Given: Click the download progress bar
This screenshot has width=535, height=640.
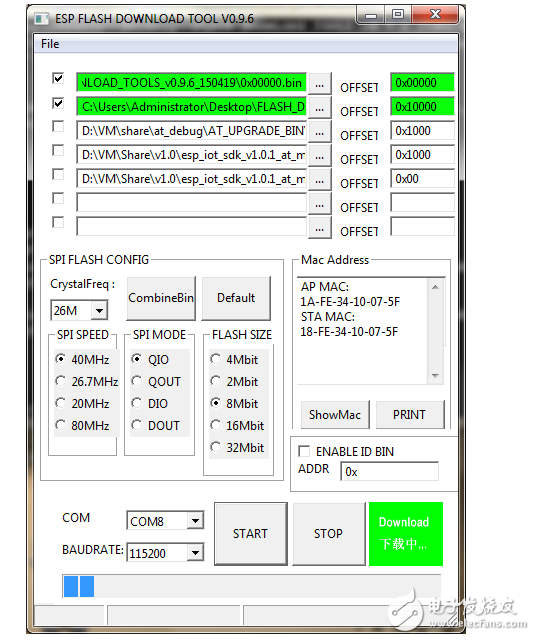Looking at the screenshot, I should coord(252,586).
